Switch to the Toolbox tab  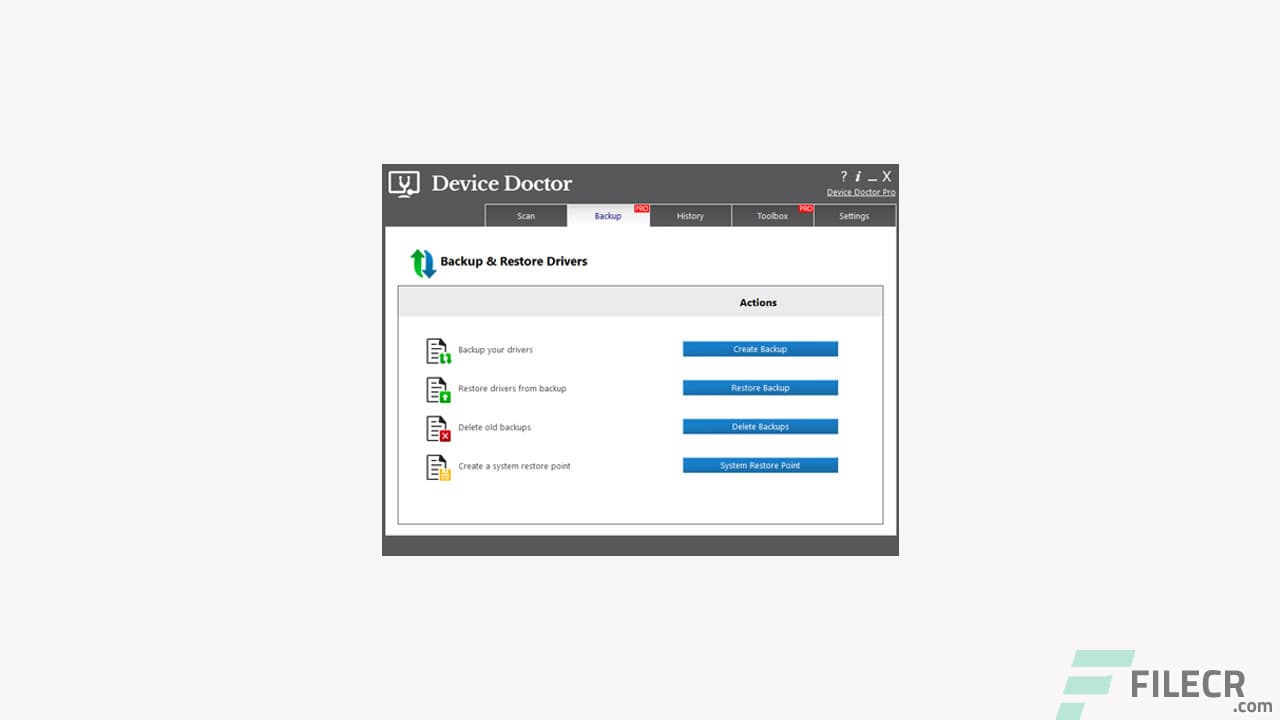pyautogui.click(x=772, y=216)
